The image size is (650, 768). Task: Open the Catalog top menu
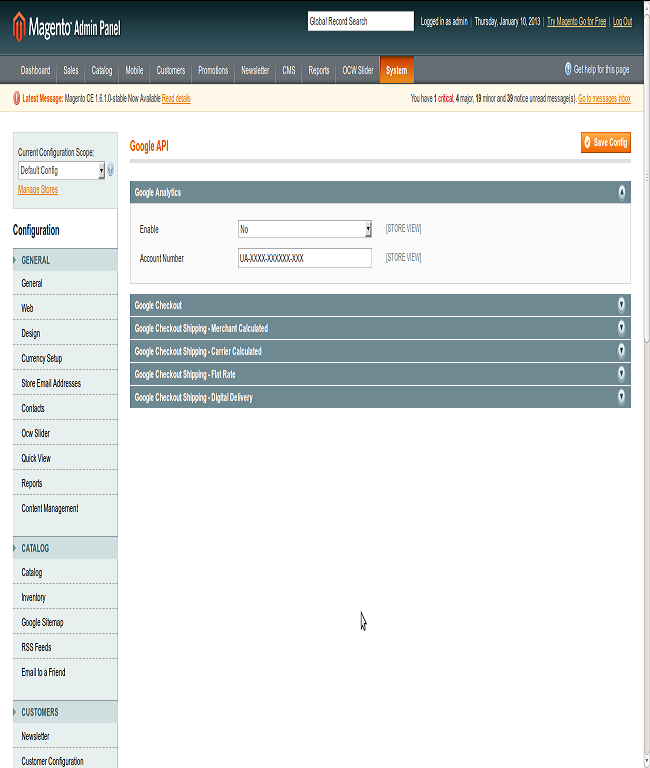tap(102, 70)
